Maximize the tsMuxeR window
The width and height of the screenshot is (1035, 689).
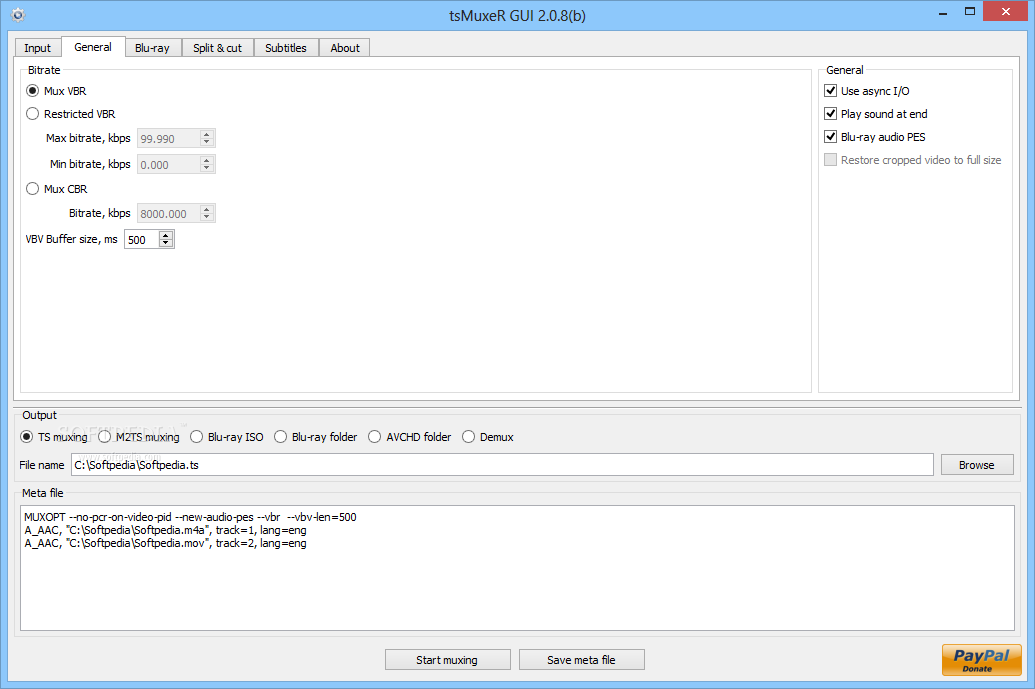tap(970, 11)
